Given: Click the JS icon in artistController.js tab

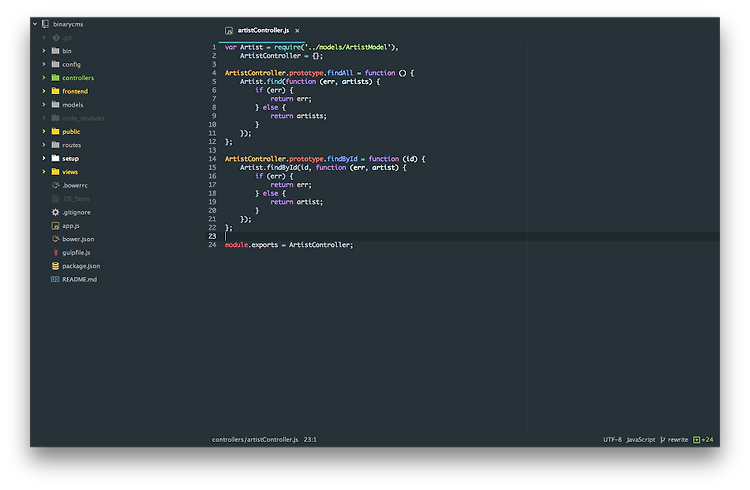Looking at the screenshot, I should coord(229,31).
